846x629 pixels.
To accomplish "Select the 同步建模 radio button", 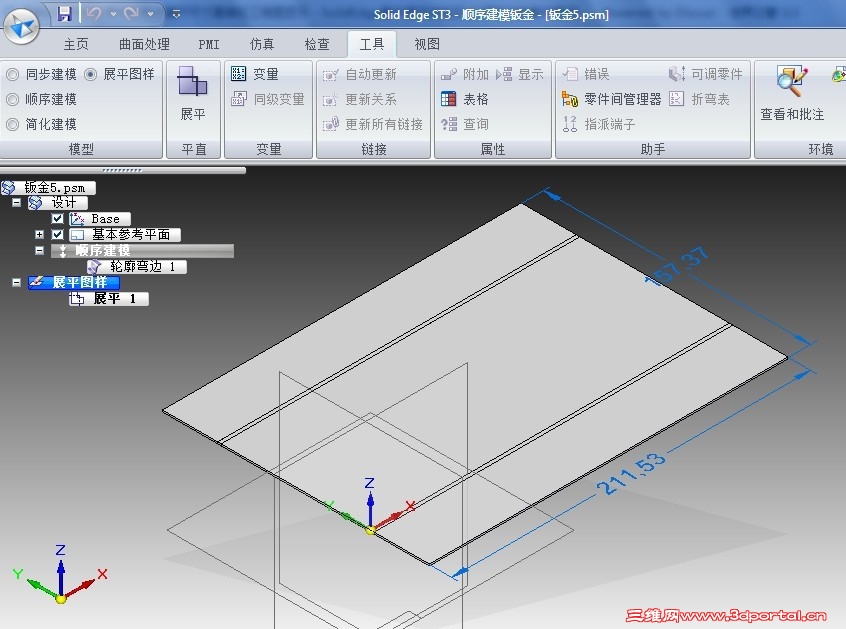I will tap(13, 74).
